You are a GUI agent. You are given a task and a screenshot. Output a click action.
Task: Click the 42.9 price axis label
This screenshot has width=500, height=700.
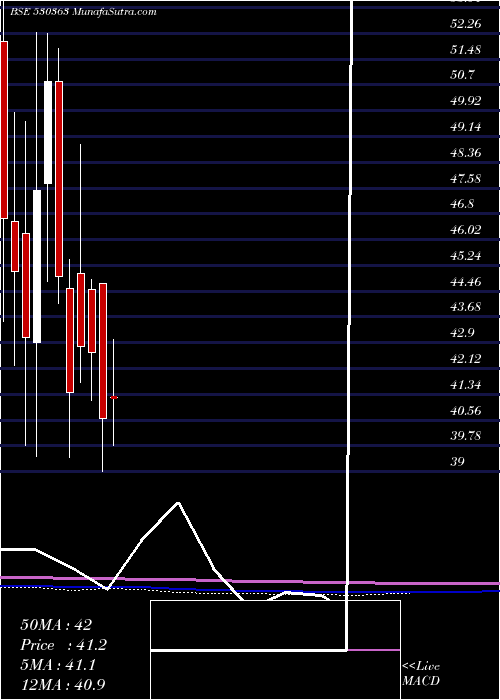coord(462,333)
